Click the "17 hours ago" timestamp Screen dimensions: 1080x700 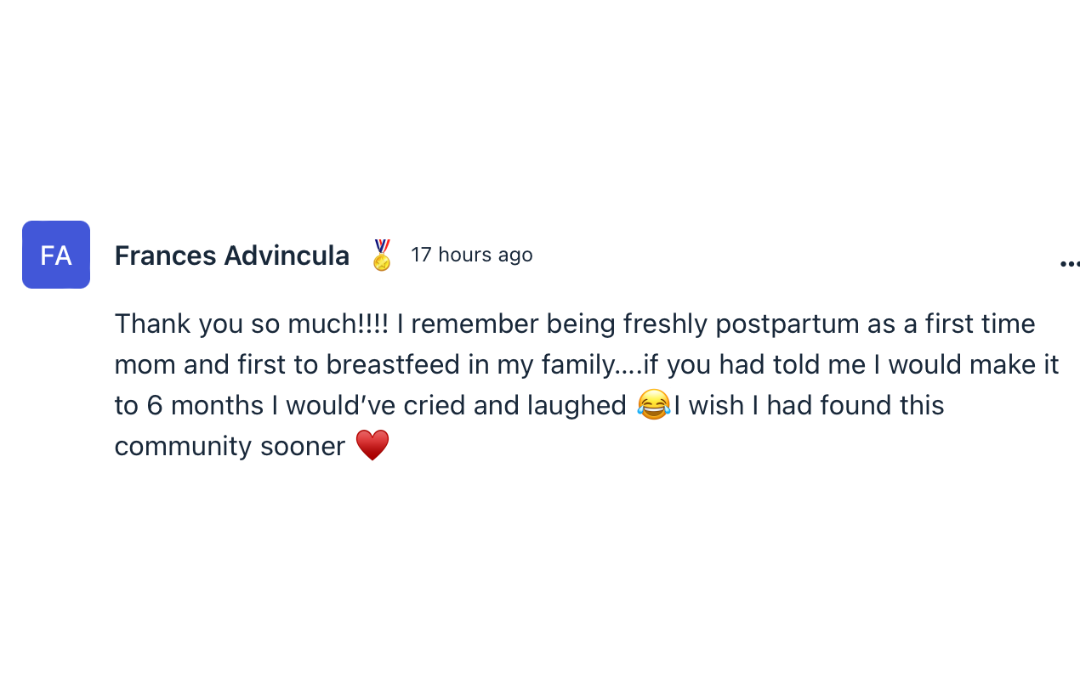(x=471, y=255)
